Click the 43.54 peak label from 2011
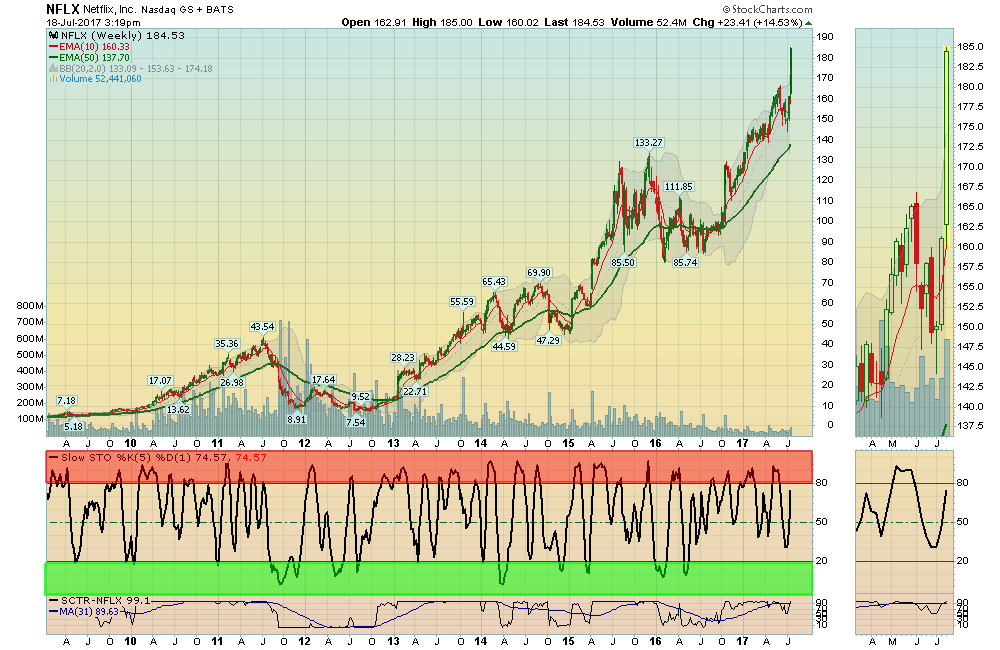The image size is (1000, 650). pyautogui.click(x=262, y=327)
